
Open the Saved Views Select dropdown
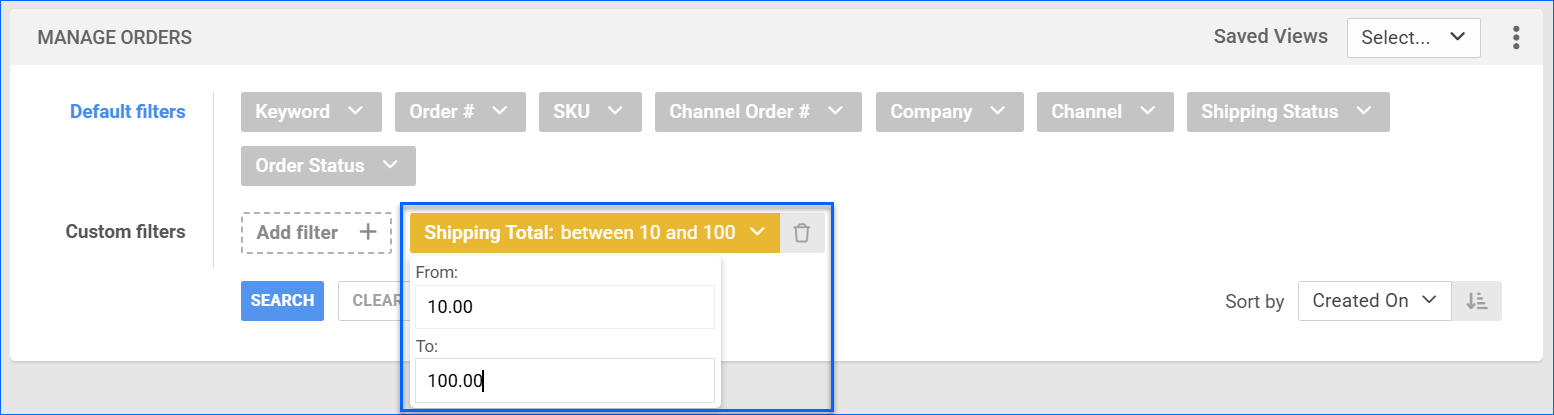[x=1412, y=38]
